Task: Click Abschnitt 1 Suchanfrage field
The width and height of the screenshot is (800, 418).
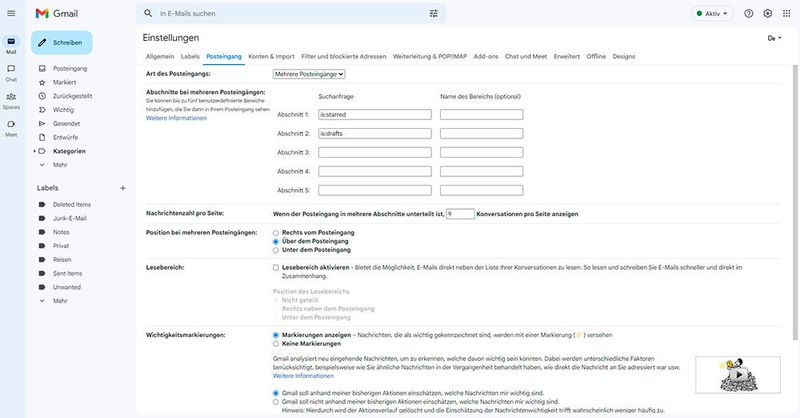Action: pyautogui.click(x=375, y=115)
